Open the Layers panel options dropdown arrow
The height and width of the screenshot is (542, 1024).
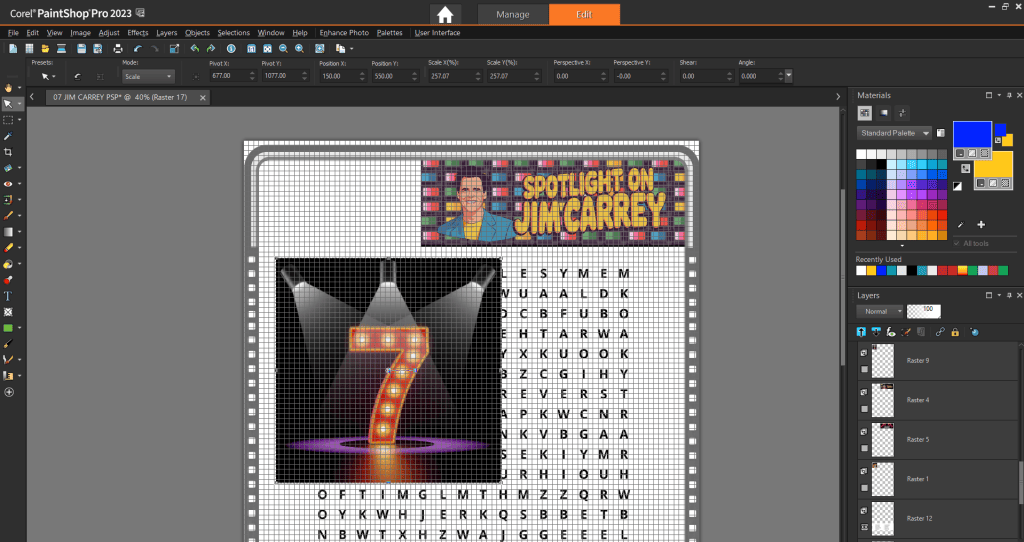tap(999, 295)
